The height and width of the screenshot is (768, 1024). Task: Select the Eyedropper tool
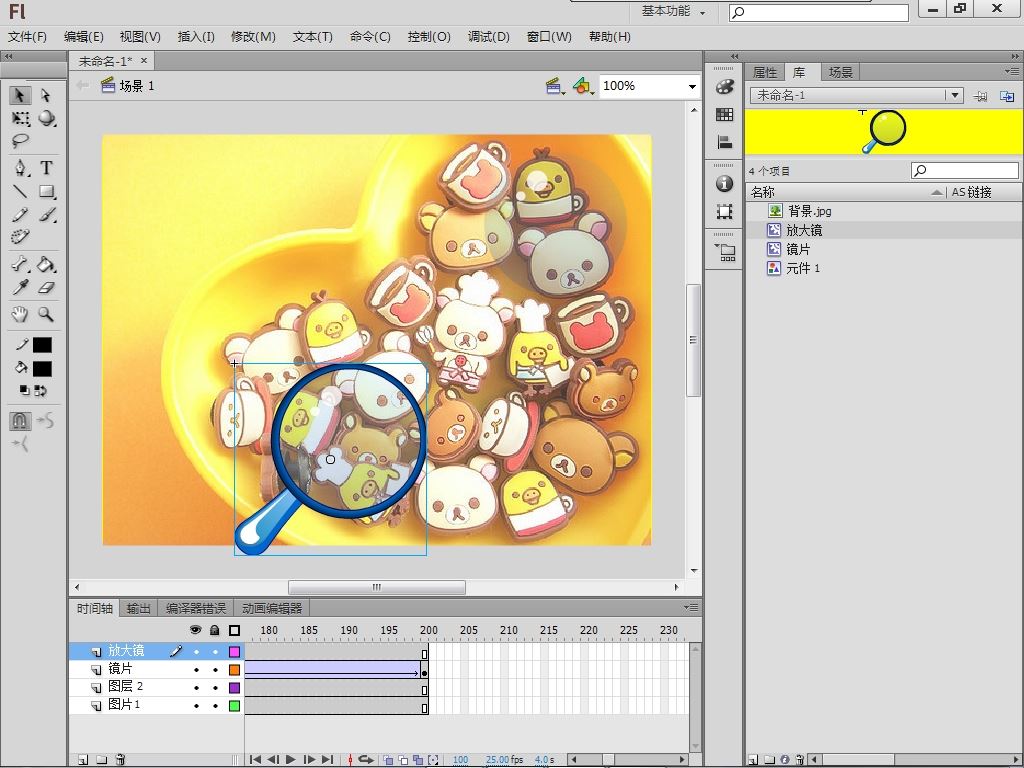[20, 287]
